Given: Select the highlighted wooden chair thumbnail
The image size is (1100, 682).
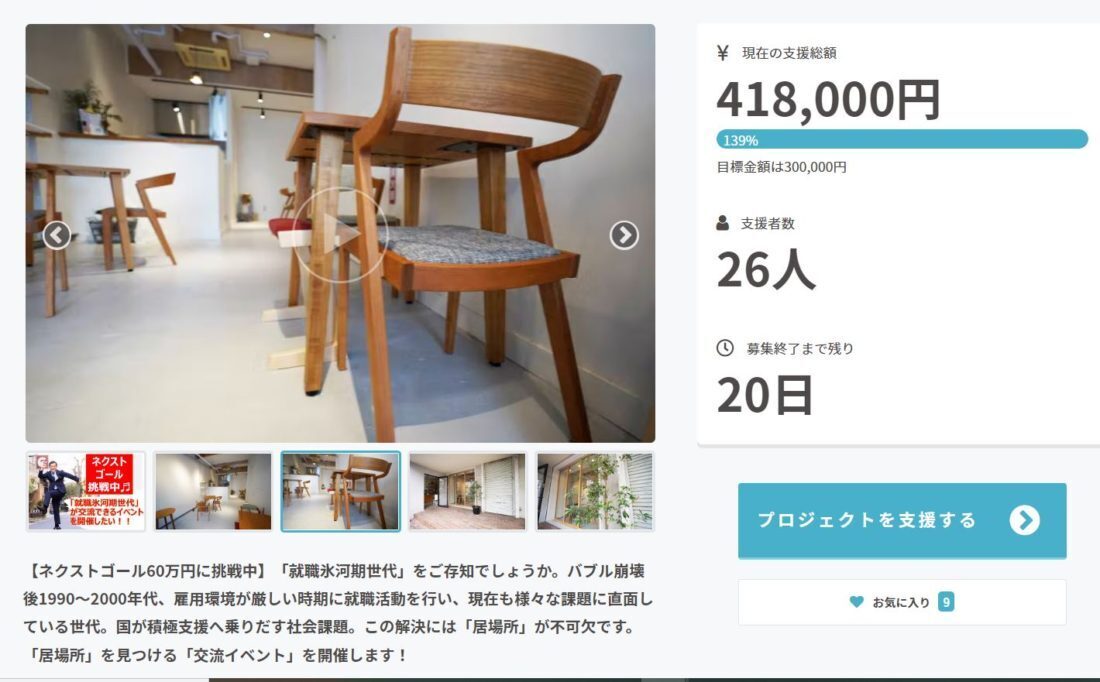Looking at the screenshot, I should pos(340,491).
